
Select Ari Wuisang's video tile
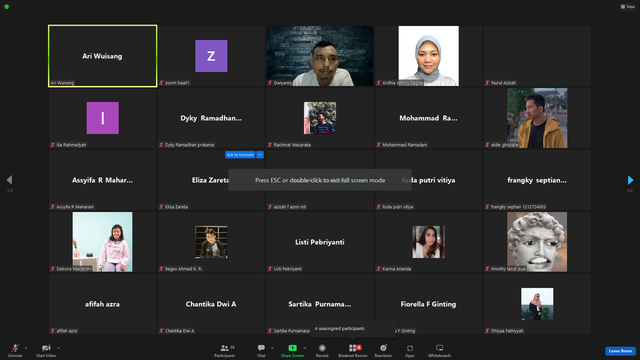(x=102, y=56)
